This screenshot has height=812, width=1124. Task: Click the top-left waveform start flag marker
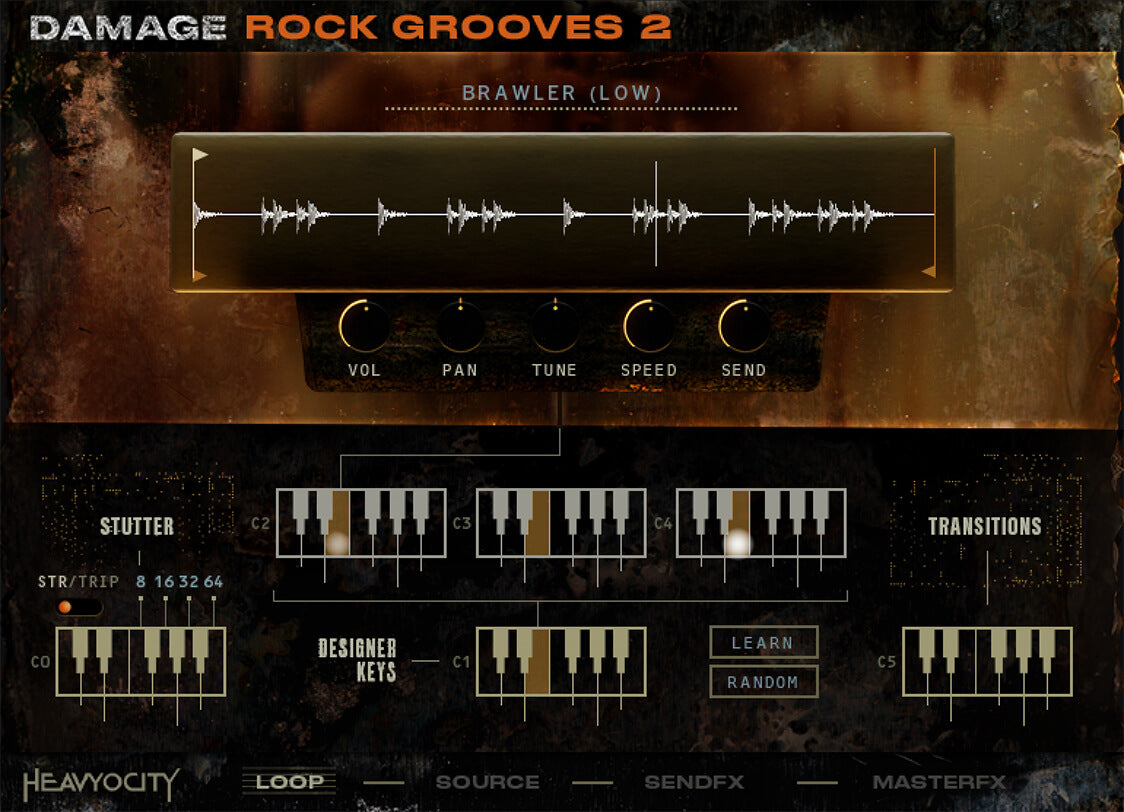click(x=200, y=155)
